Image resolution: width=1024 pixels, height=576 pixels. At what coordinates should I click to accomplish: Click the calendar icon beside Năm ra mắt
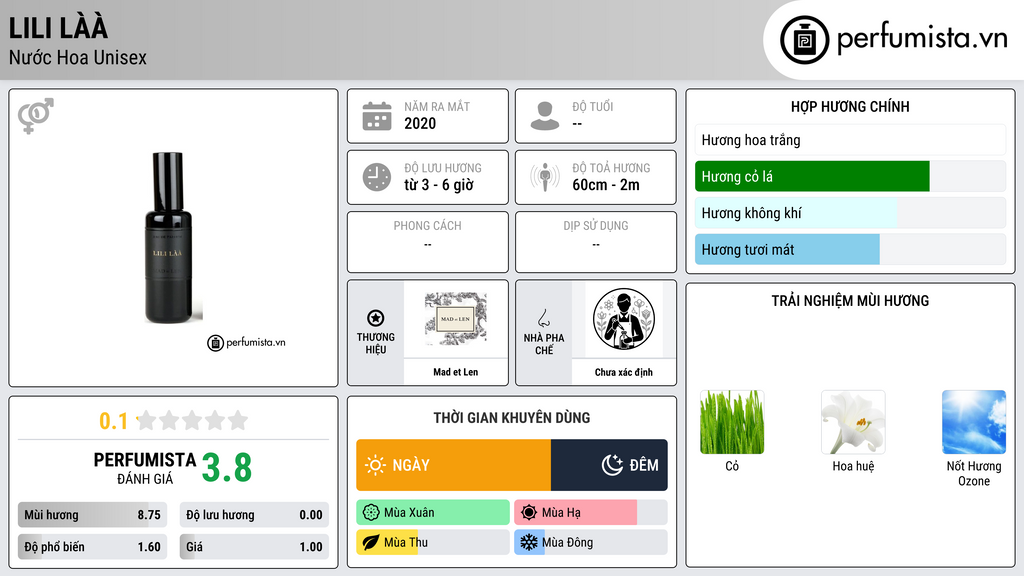[377, 116]
